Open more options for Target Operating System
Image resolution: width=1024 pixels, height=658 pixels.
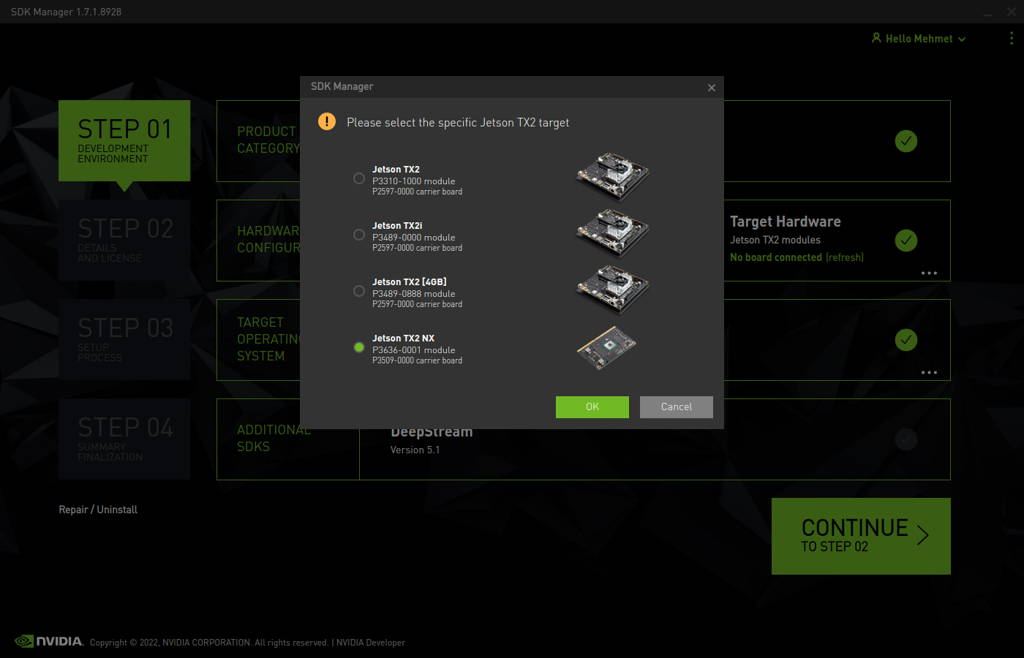tap(929, 372)
